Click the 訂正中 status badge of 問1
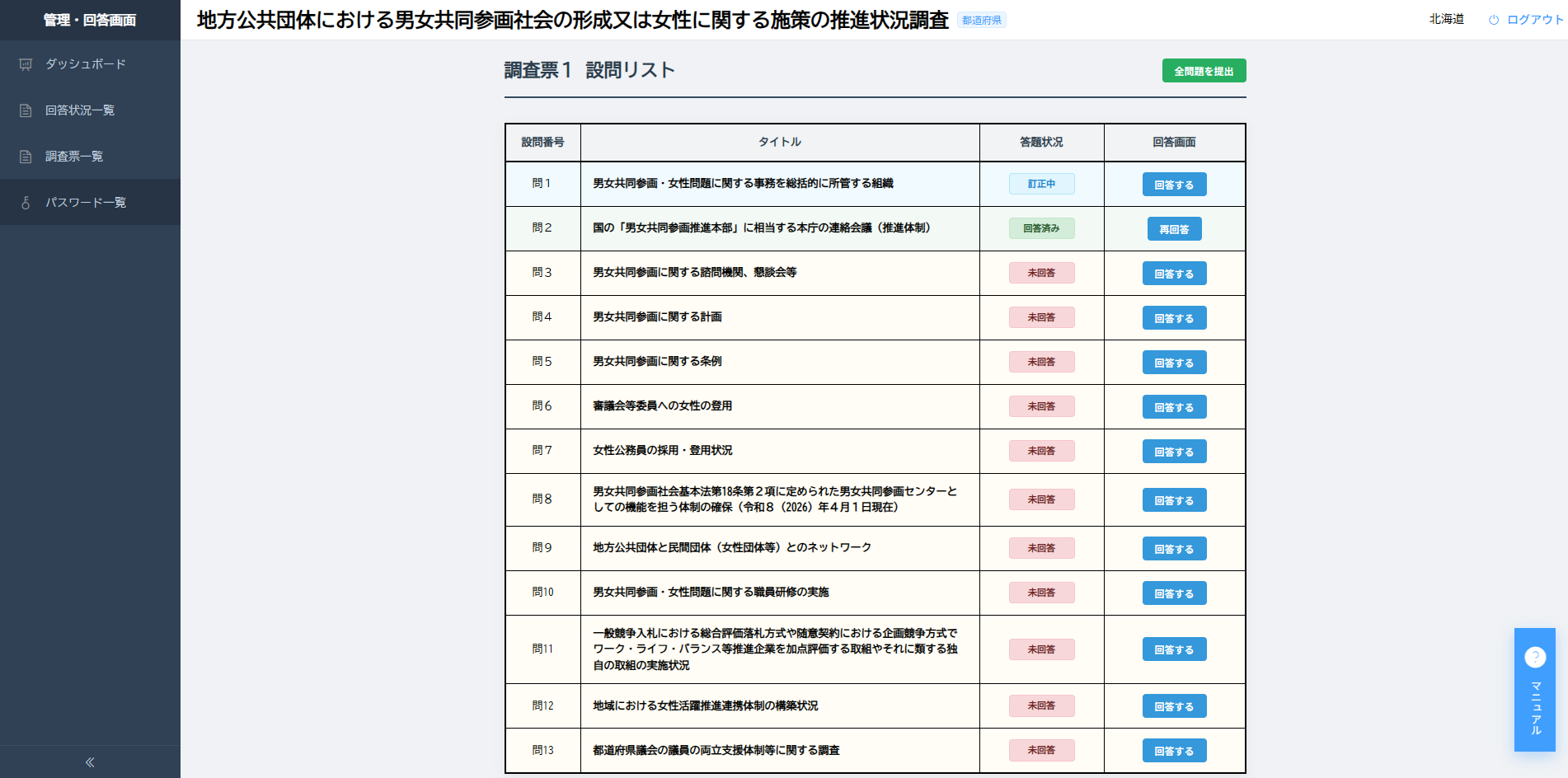The width and height of the screenshot is (1568, 778). [1041, 184]
